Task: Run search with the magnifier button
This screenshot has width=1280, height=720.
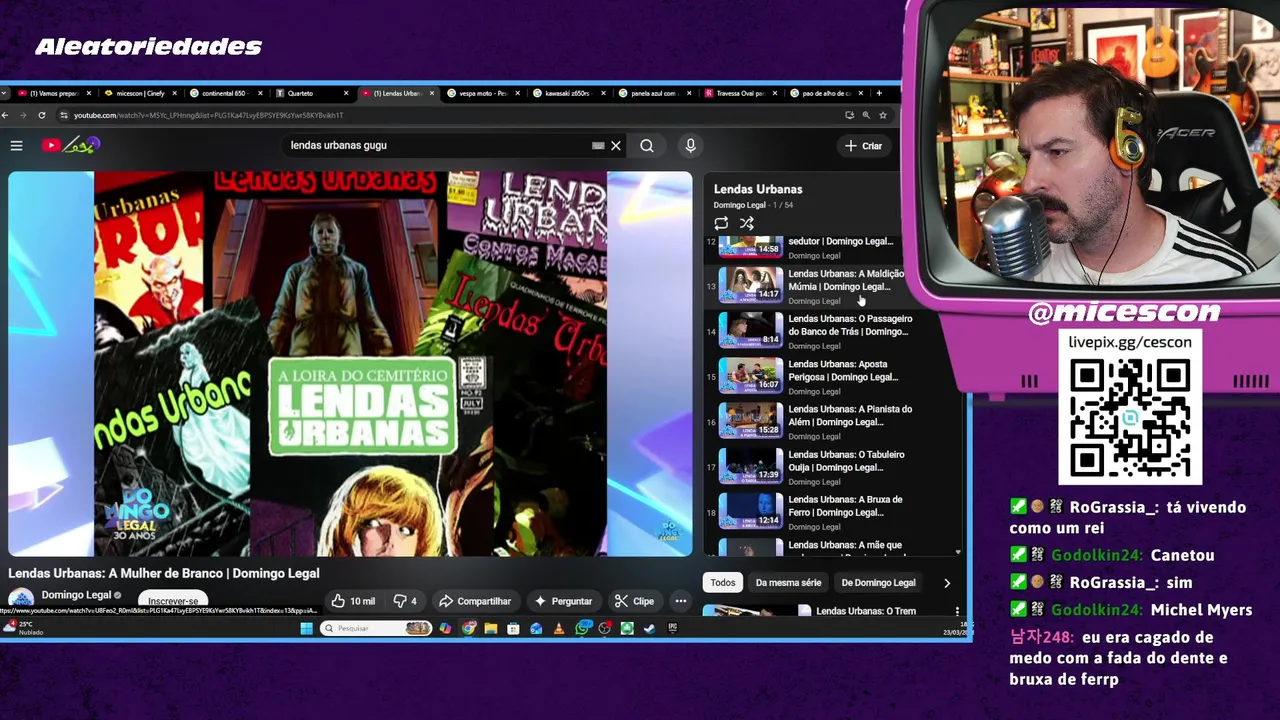Action: tap(647, 146)
